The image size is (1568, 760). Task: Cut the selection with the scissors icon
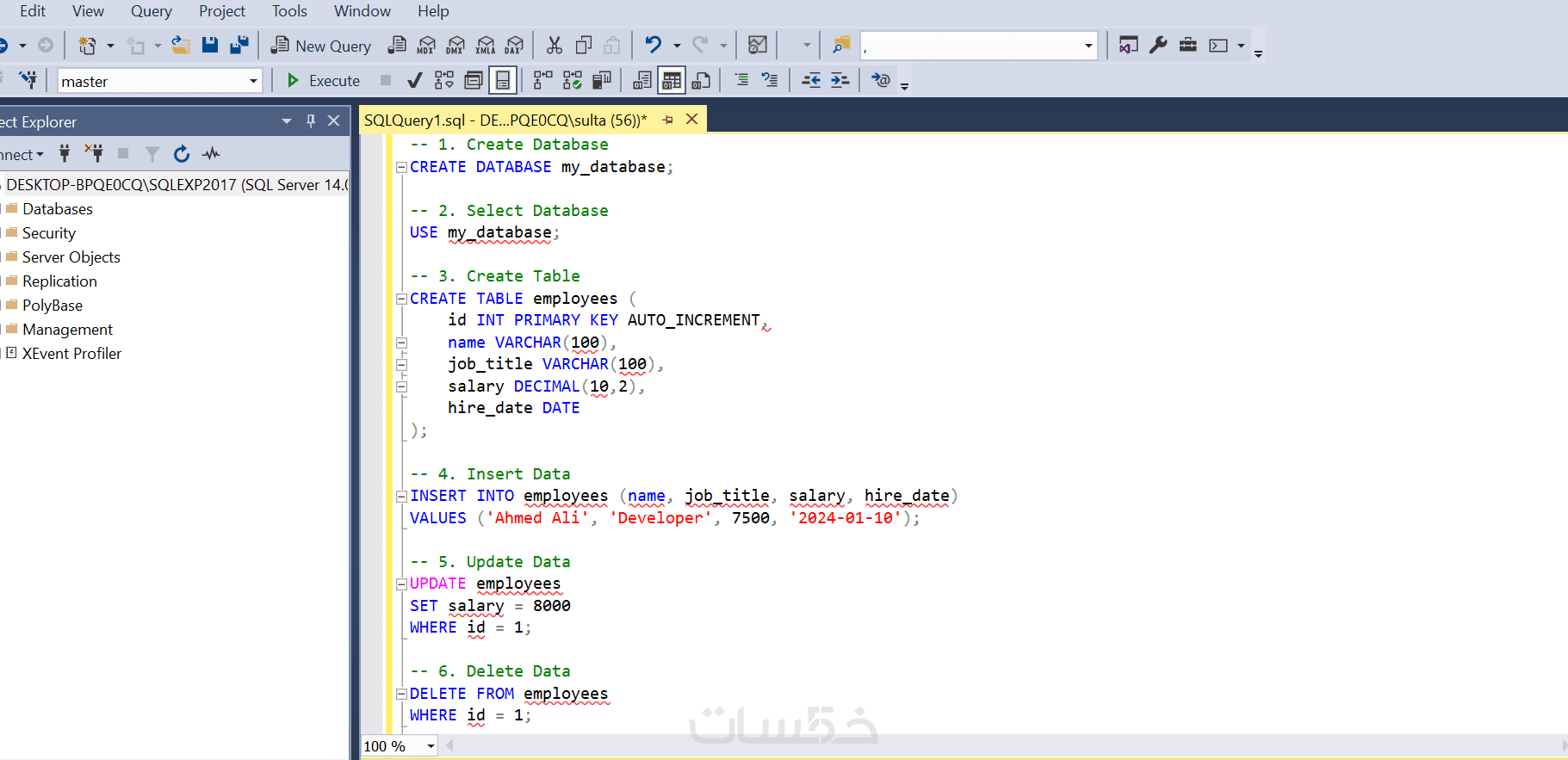point(554,46)
